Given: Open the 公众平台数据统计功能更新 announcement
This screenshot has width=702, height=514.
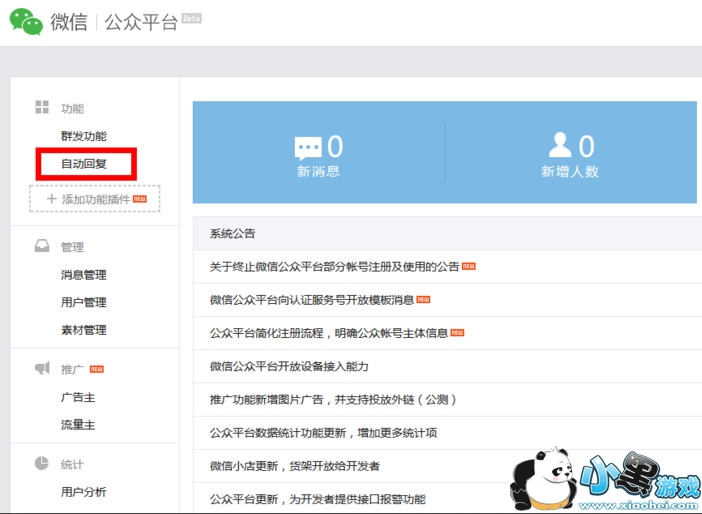Looking at the screenshot, I should [323, 433].
